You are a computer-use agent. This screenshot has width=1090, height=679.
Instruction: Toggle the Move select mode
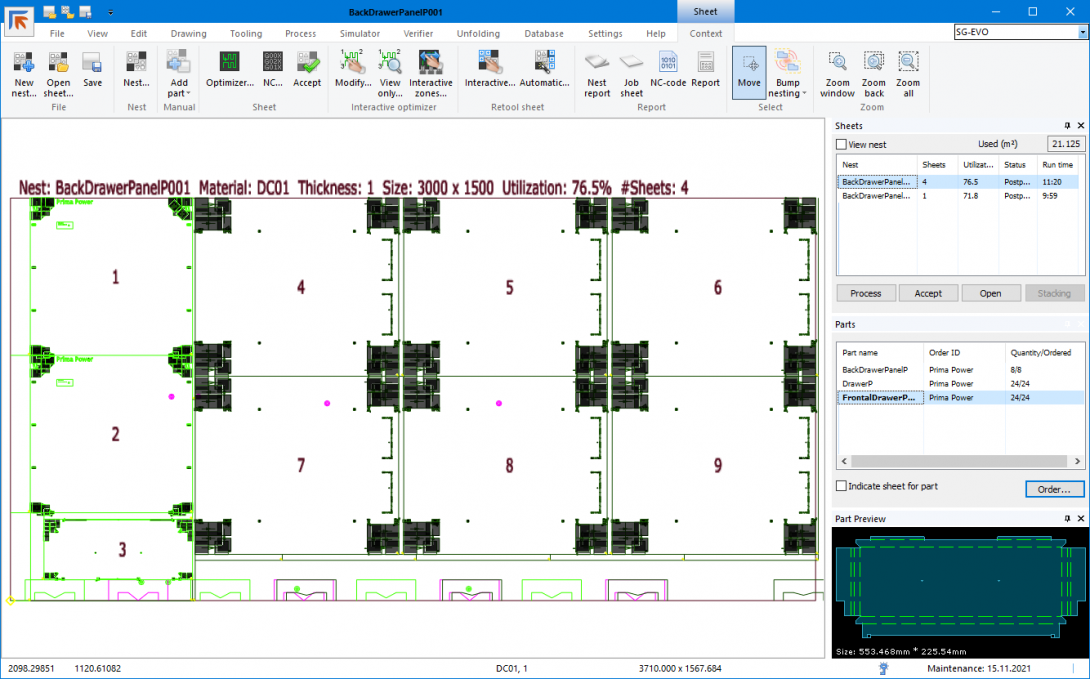coord(749,71)
